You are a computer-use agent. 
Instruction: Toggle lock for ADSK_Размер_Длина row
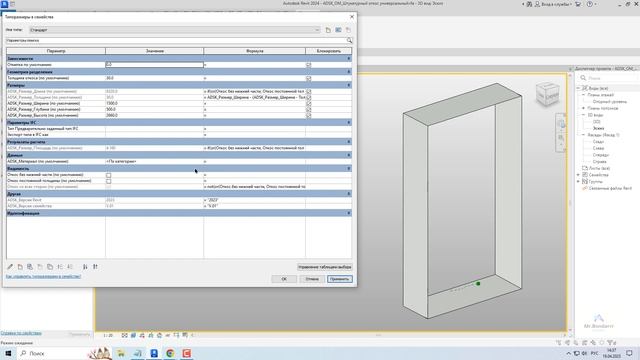309,91
